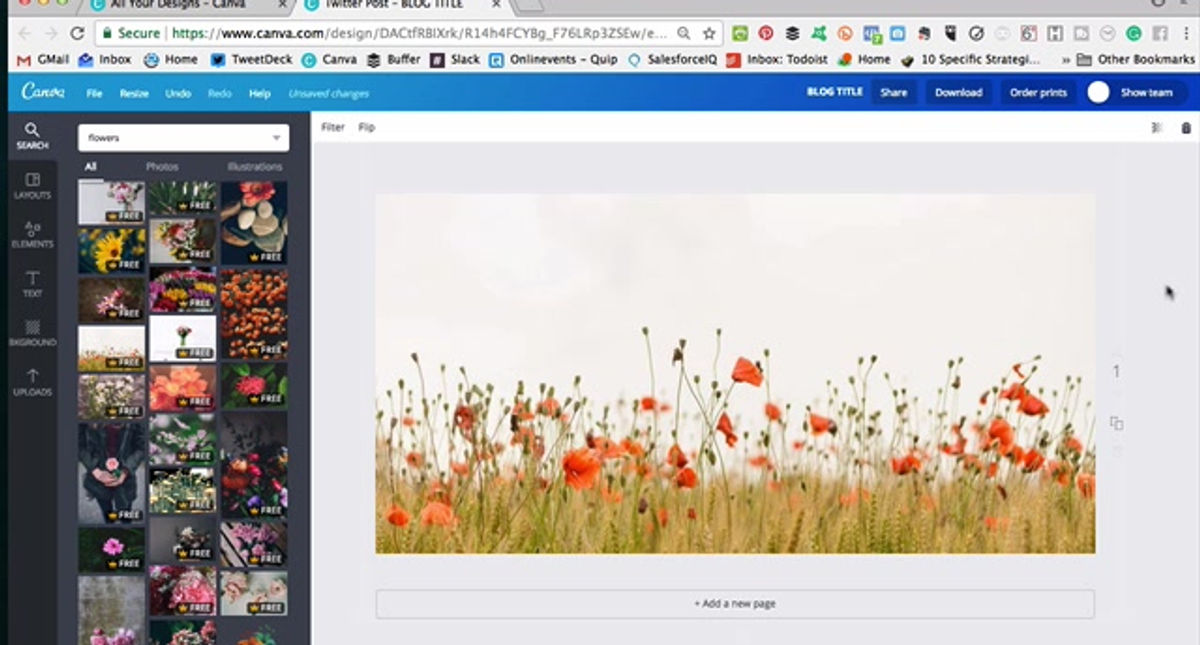Switch to the Illustrations tab
This screenshot has width=1200, height=645.
click(x=254, y=167)
